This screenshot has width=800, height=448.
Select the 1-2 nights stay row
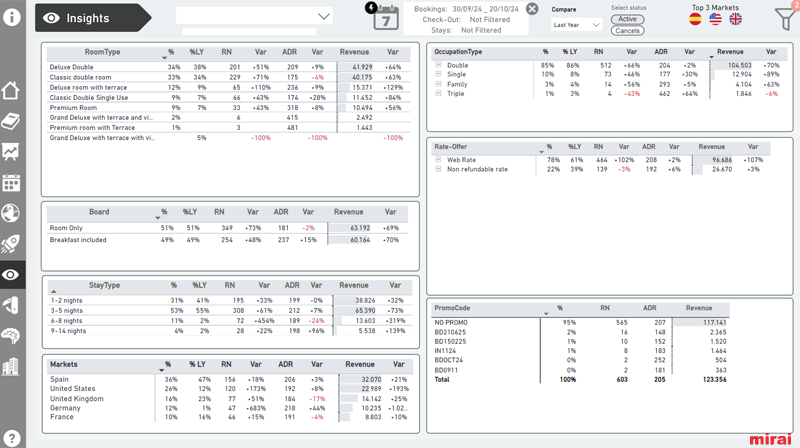(228, 301)
